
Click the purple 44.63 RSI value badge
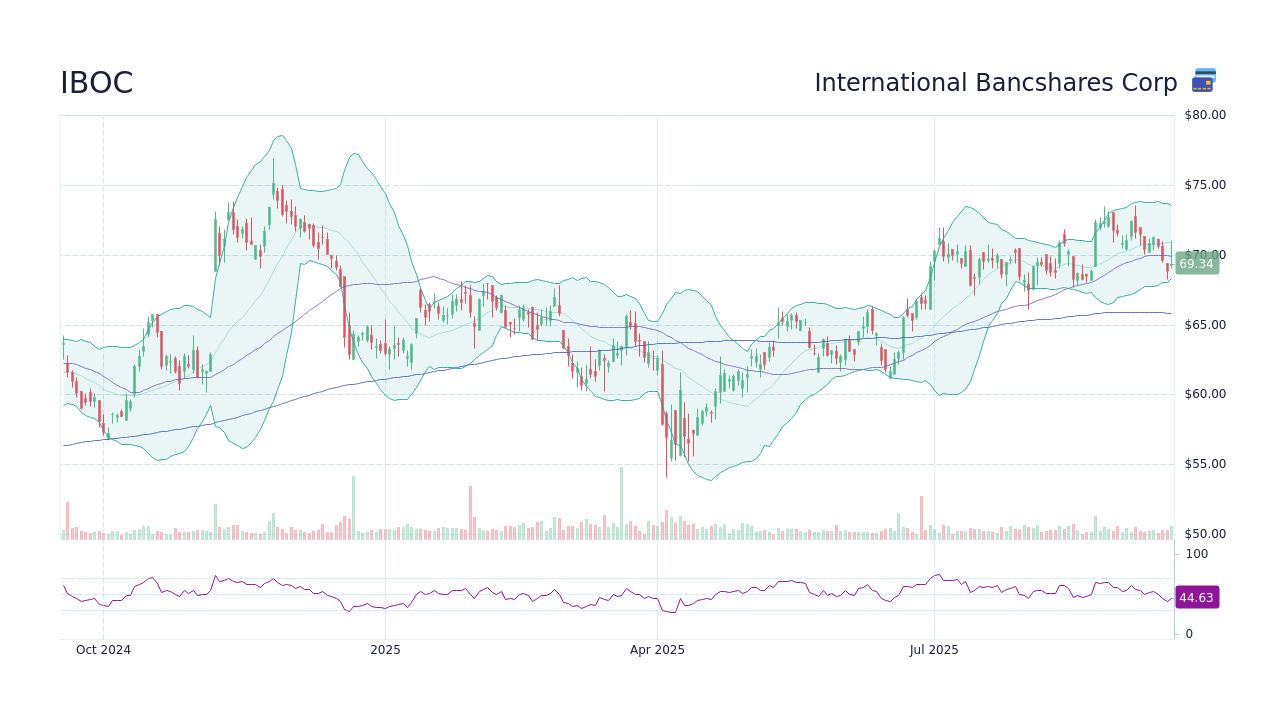pos(1195,597)
